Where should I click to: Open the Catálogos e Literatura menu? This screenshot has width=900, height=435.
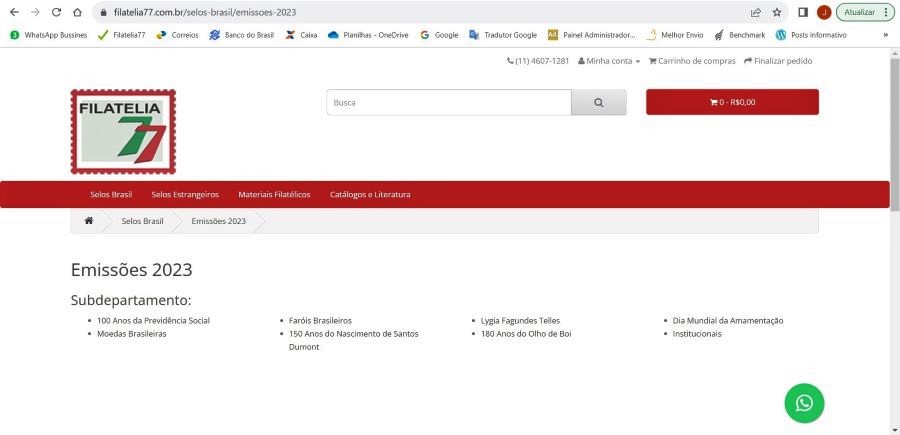pyautogui.click(x=370, y=194)
